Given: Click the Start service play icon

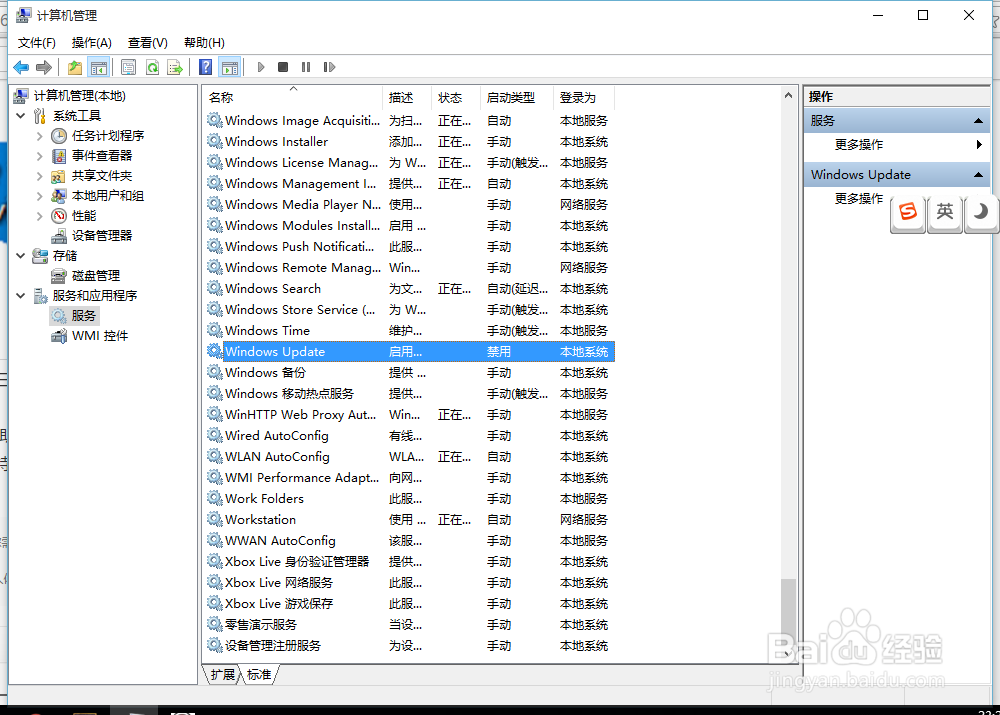Looking at the screenshot, I should 261,67.
